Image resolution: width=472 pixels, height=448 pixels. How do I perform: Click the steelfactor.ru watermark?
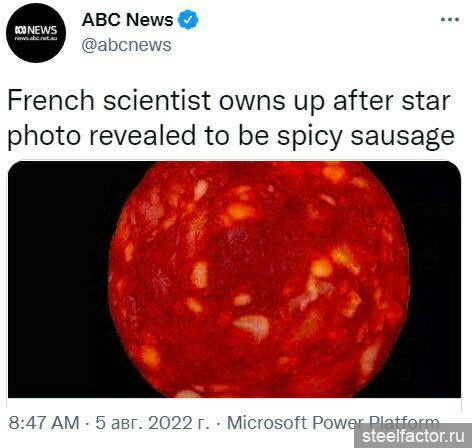[413, 436]
